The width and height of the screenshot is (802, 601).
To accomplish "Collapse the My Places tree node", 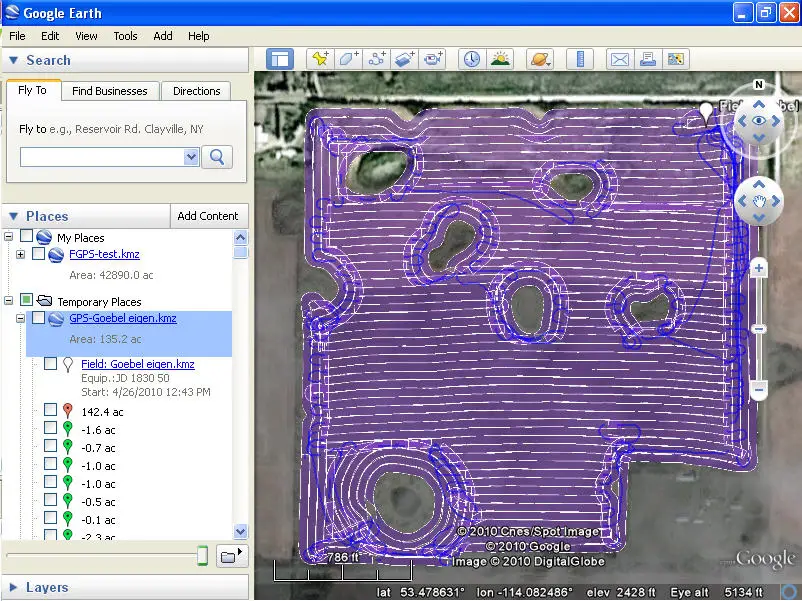I will click(x=9, y=236).
